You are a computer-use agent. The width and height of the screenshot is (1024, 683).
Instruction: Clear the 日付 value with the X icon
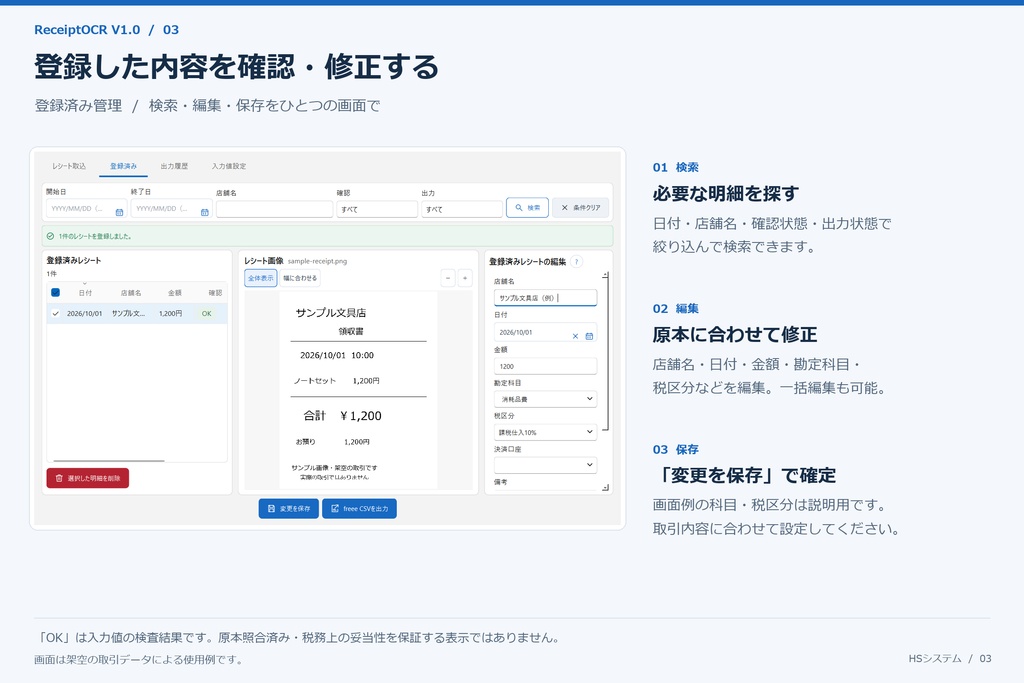click(x=575, y=336)
